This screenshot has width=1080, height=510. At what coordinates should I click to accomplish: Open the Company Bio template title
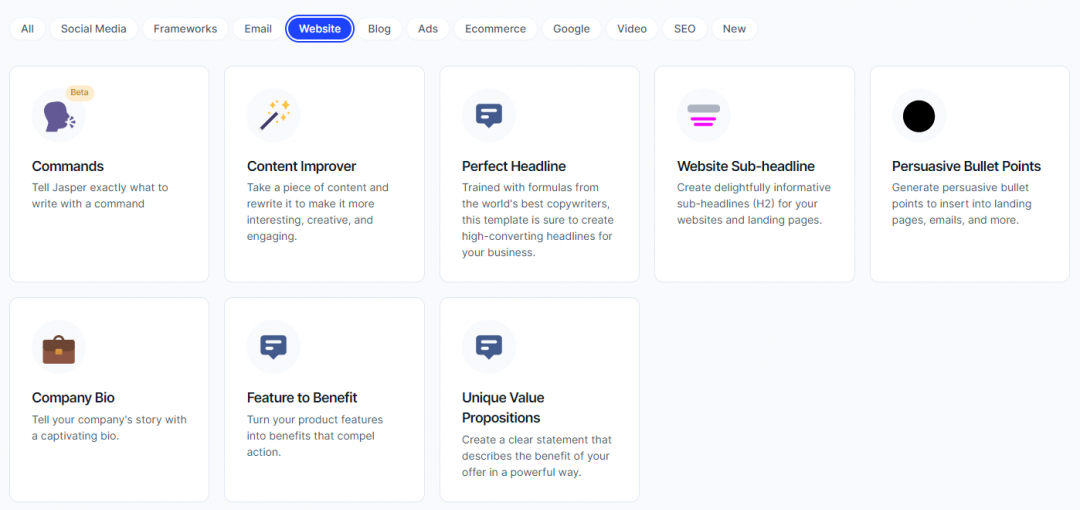click(x=73, y=397)
